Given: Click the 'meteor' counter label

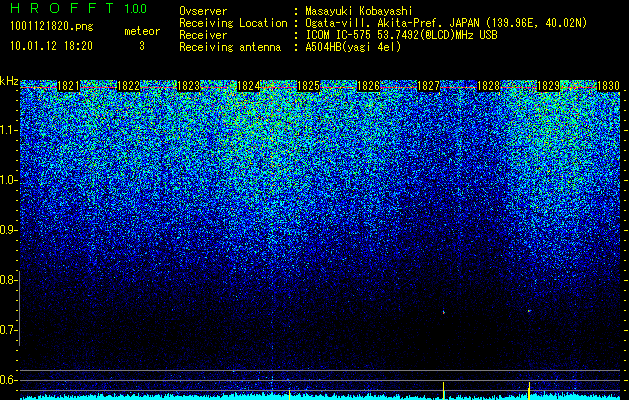Looking at the screenshot, I should [x=142, y=31].
